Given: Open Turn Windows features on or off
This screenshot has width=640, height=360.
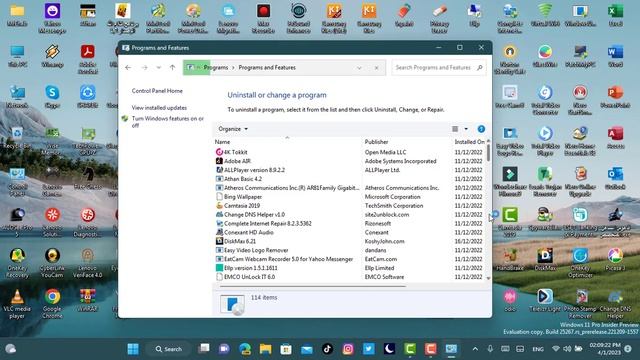Looking at the screenshot, I should point(167,122).
